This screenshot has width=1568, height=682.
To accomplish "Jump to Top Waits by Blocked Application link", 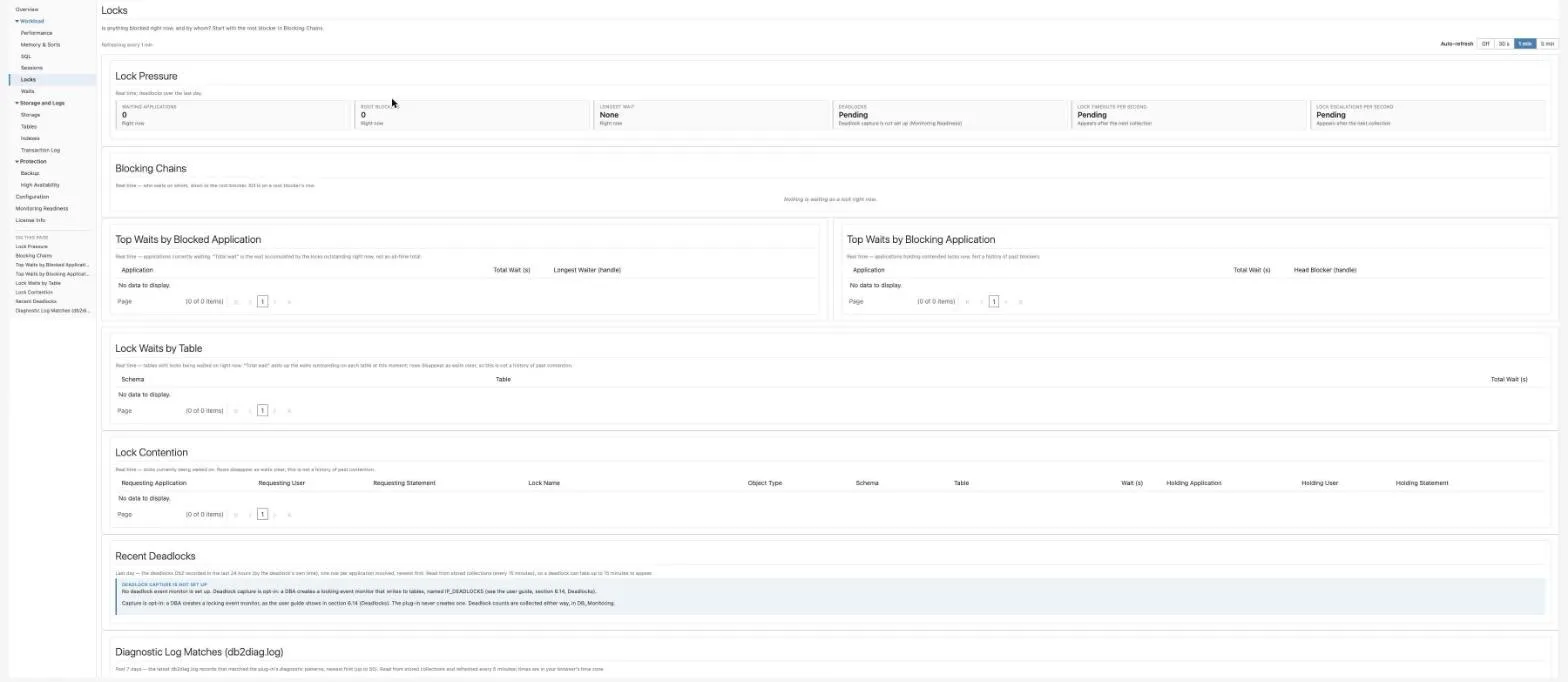I will (x=52, y=264).
